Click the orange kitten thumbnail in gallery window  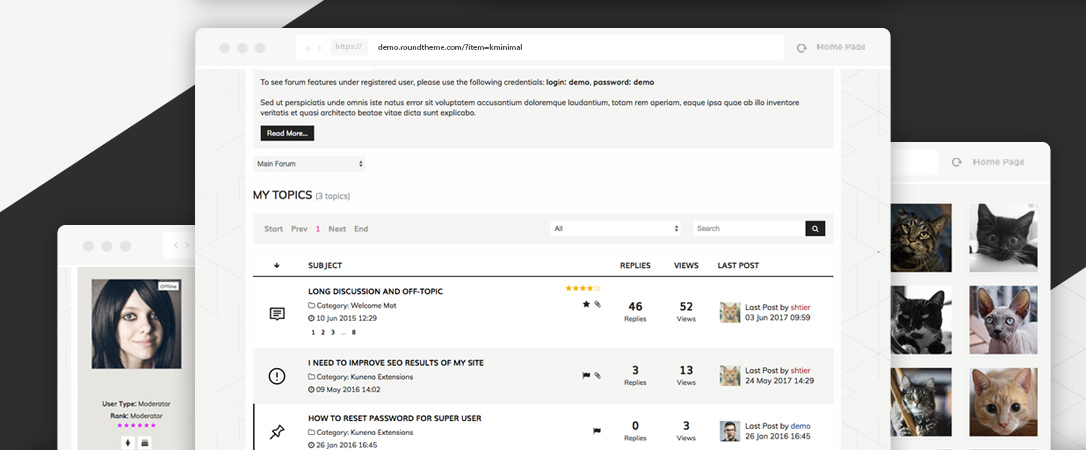[1003, 402]
